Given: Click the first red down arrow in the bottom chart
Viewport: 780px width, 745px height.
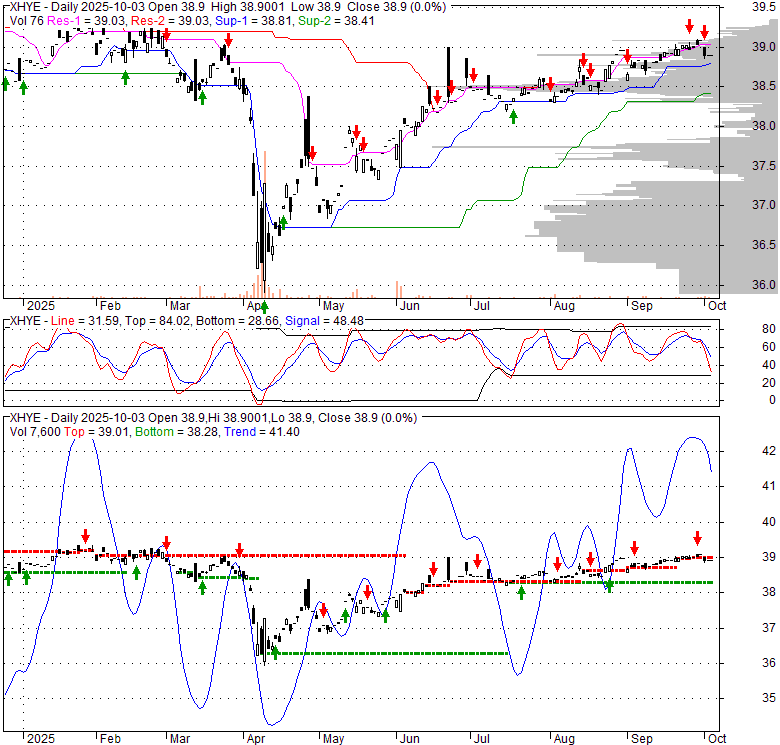Looking at the screenshot, I should 86,536.
